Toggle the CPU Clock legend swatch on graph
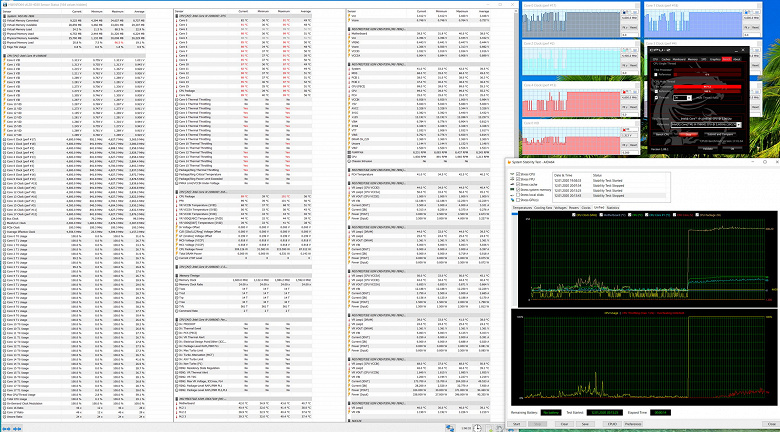This screenshot has width=780, height=432. [x=573, y=215]
